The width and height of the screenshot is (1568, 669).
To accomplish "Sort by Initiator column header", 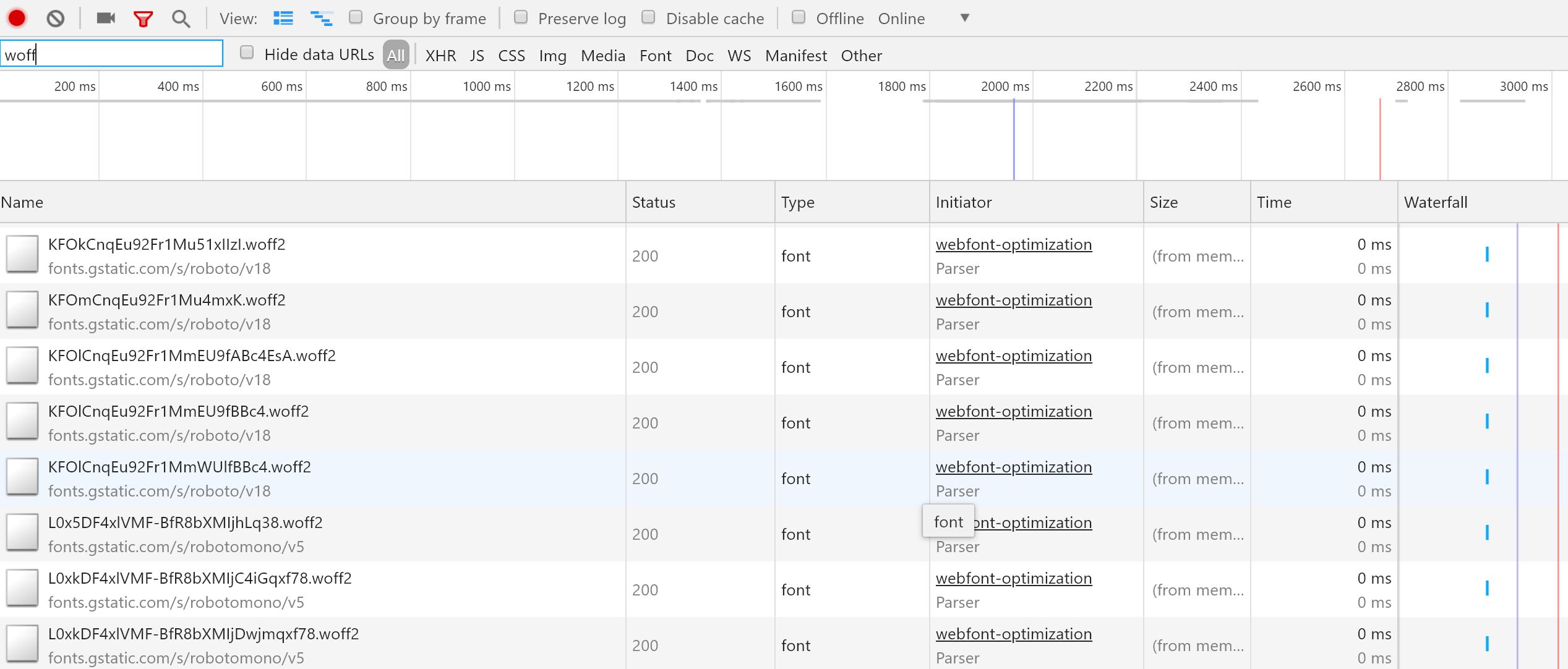I will 1036,202.
